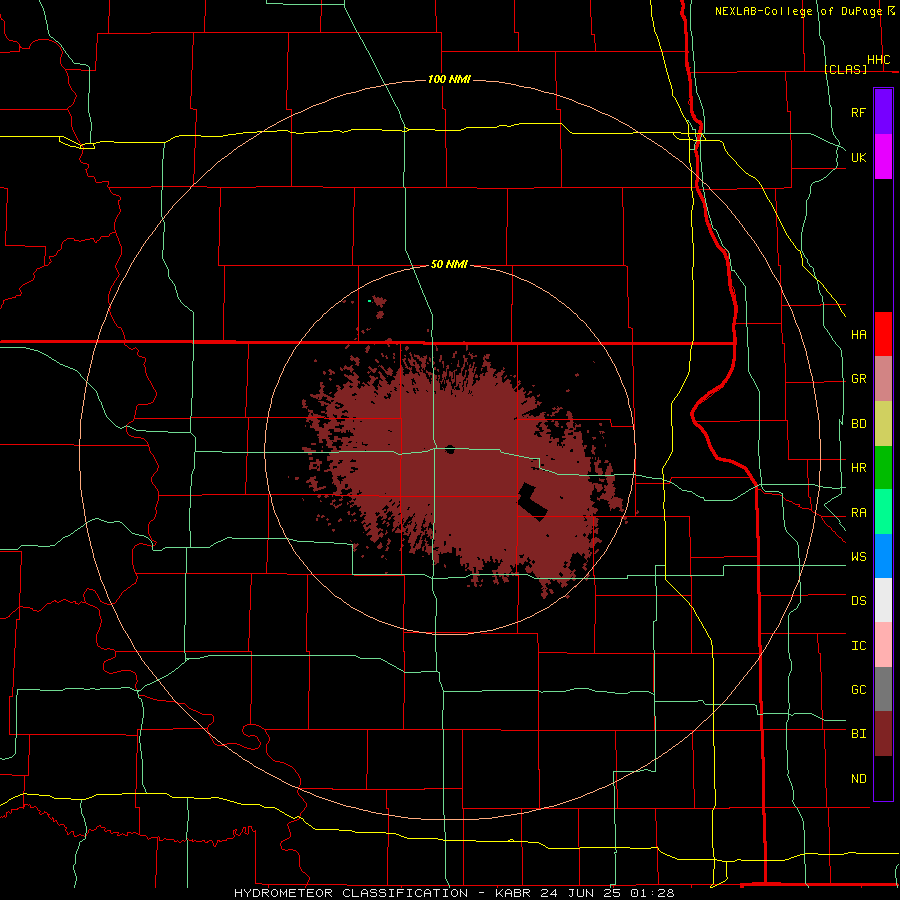Click the IC pink legend color swatch
This screenshot has height=900, width=900.
tap(883, 645)
